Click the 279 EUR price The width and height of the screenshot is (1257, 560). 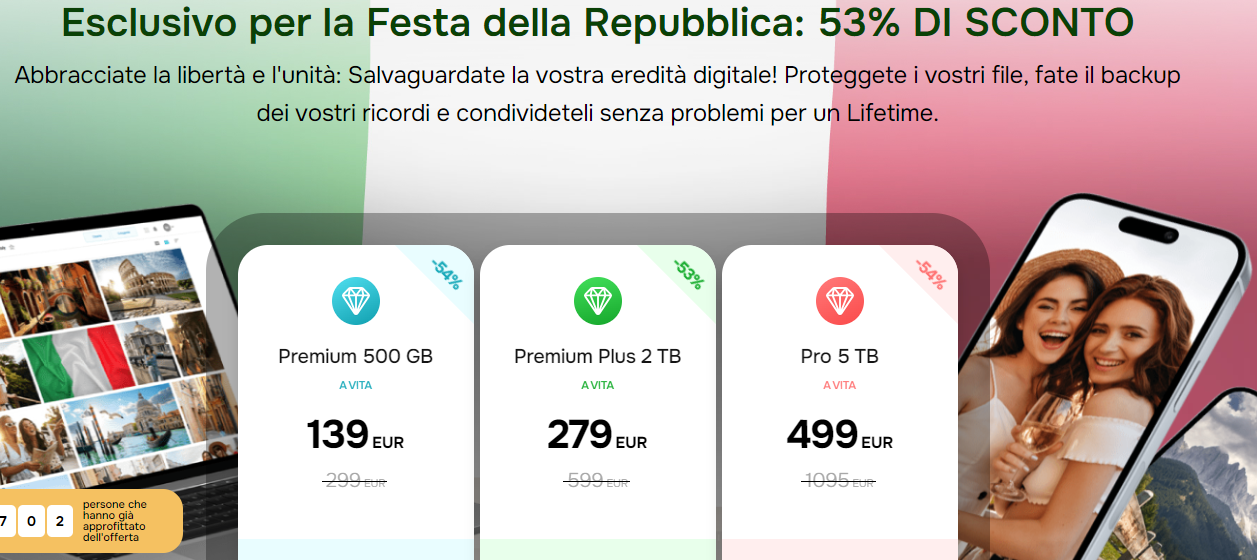pos(598,436)
